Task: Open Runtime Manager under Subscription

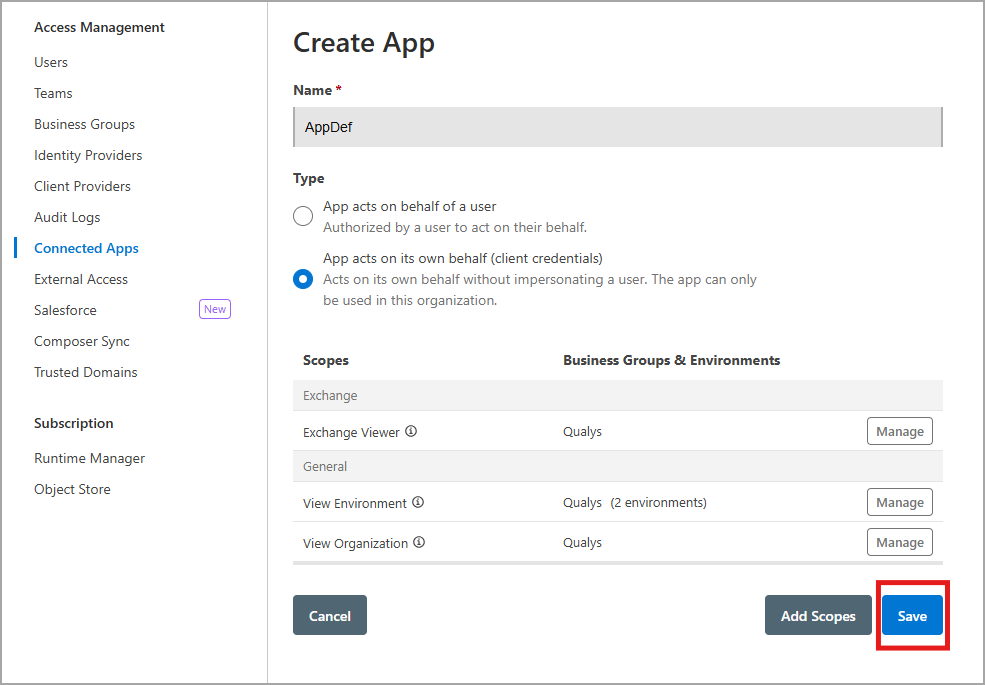Action: 90,458
